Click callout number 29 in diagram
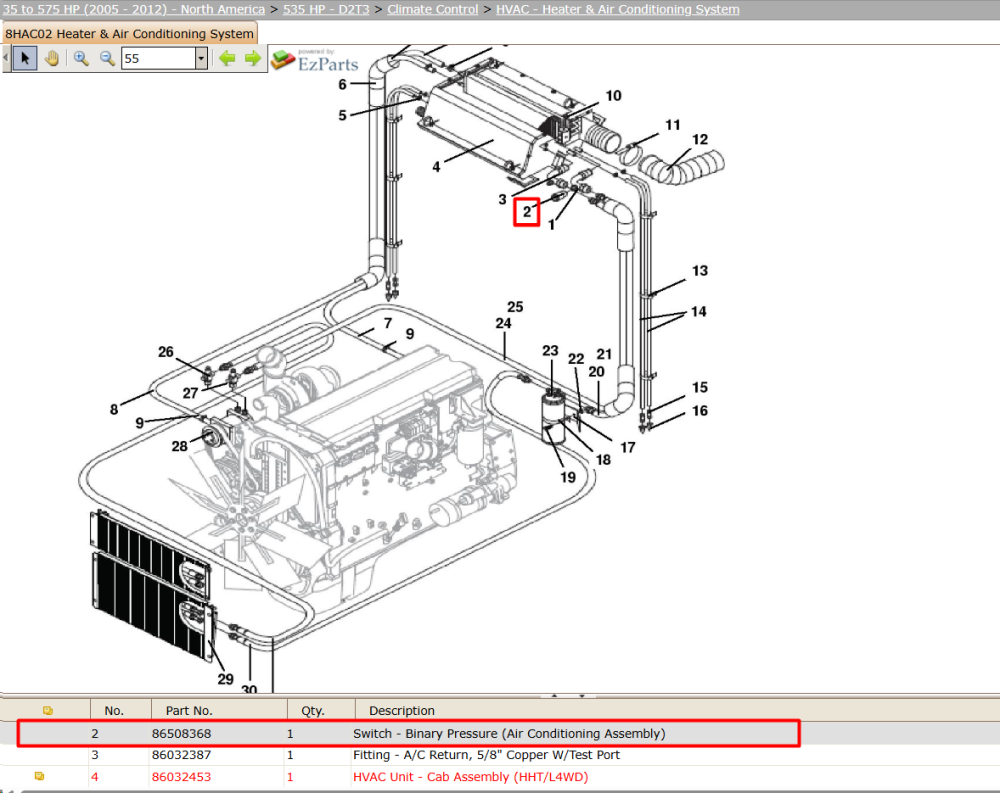The image size is (1000, 793). (x=225, y=679)
